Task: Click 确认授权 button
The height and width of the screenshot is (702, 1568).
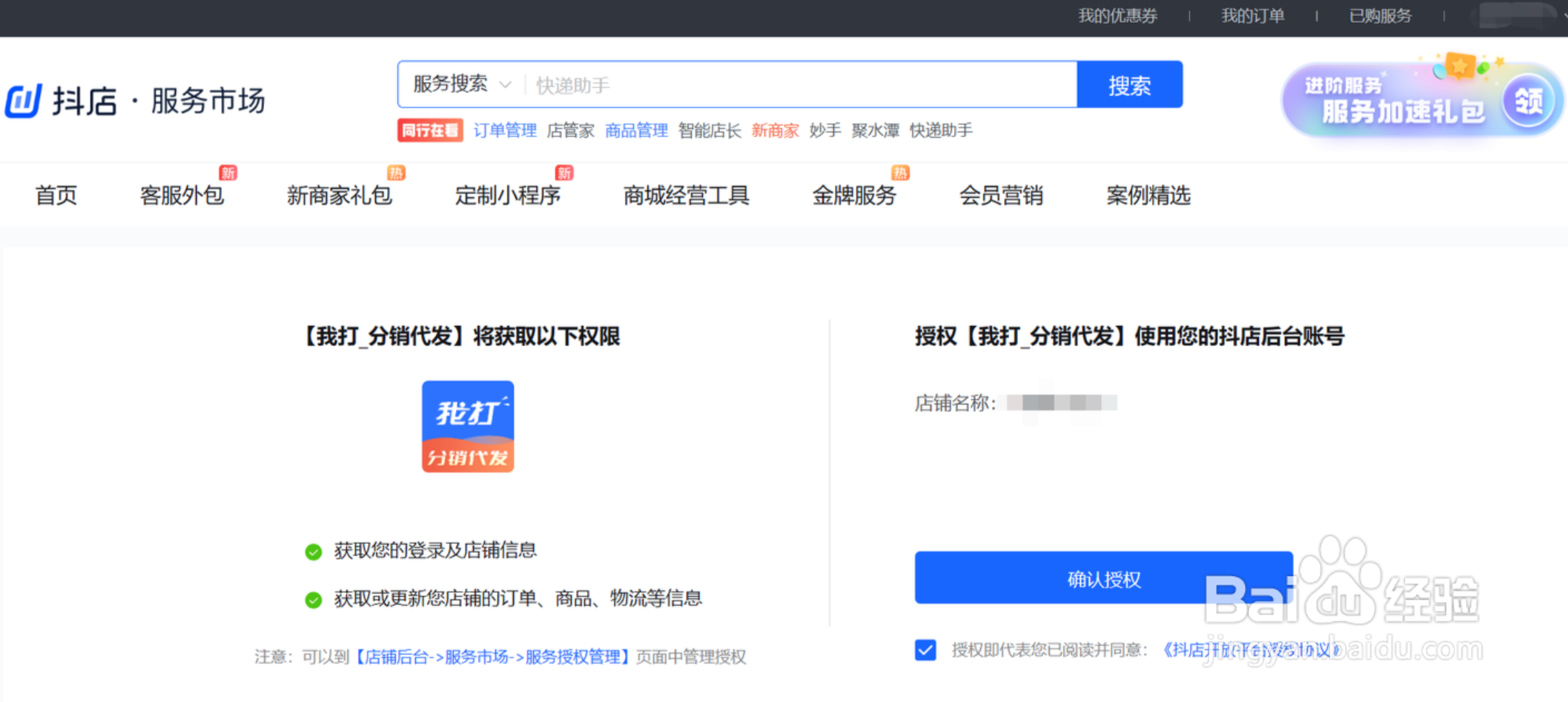Action: click(x=1104, y=577)
